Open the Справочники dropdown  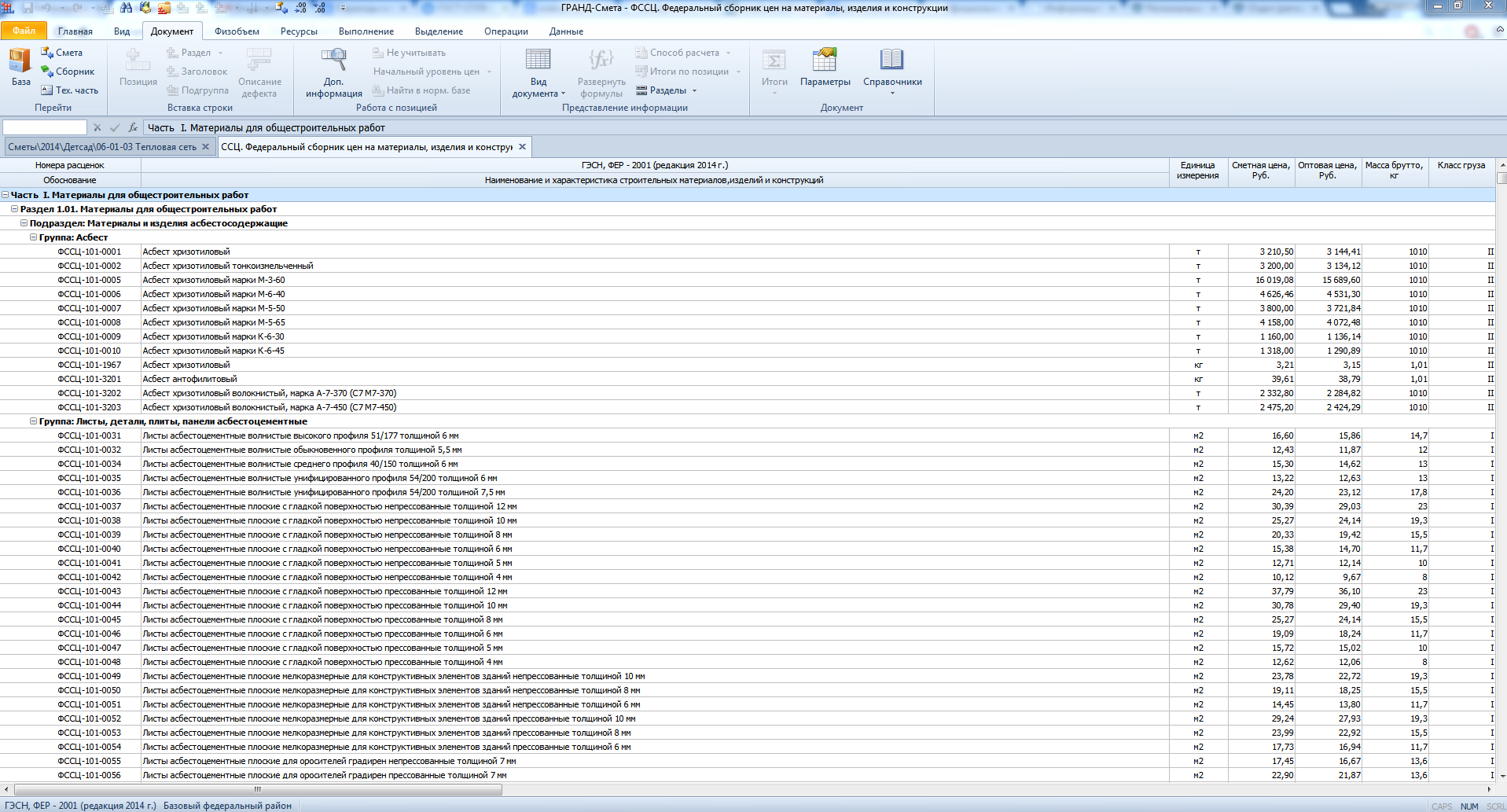coord(892,71)
